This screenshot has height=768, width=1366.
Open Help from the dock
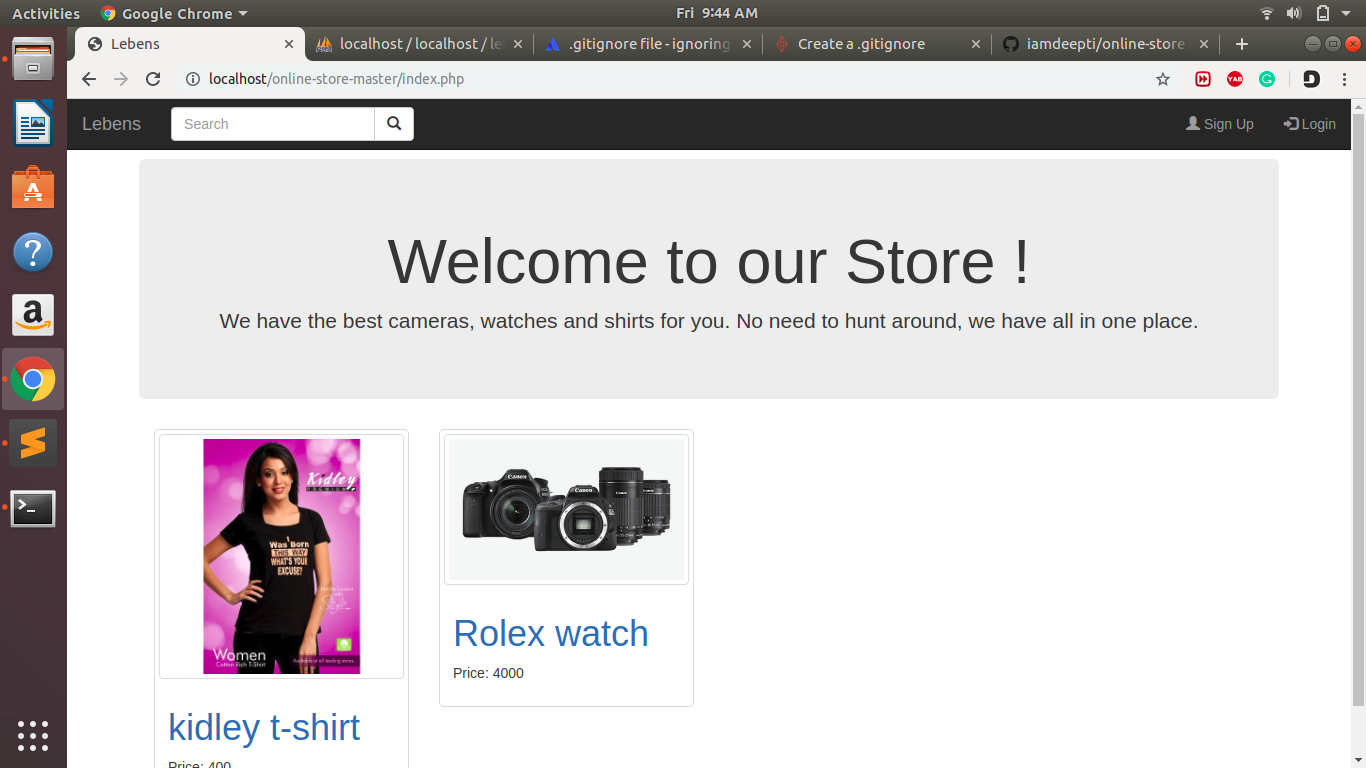33,252
